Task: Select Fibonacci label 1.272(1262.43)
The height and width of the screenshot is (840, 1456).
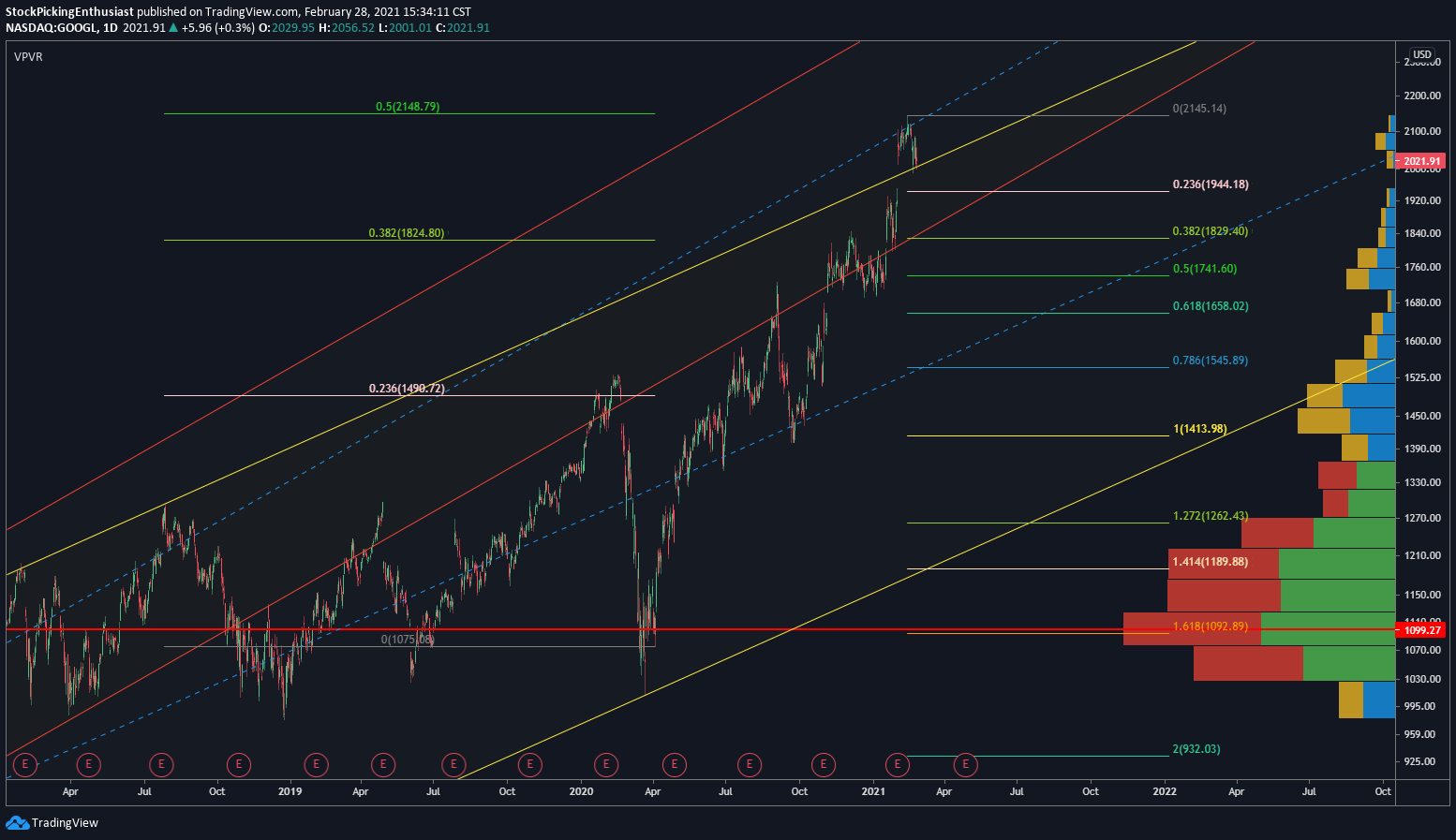Action: (1211, 516)
